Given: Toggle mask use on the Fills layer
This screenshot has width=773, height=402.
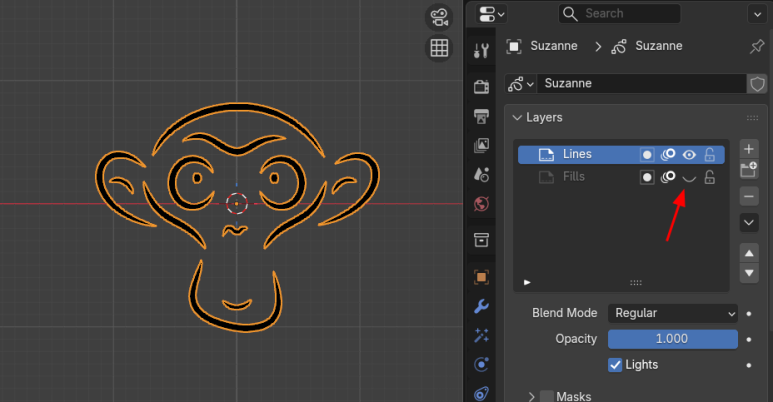Looking at the screenshot, I should (647, 177).
